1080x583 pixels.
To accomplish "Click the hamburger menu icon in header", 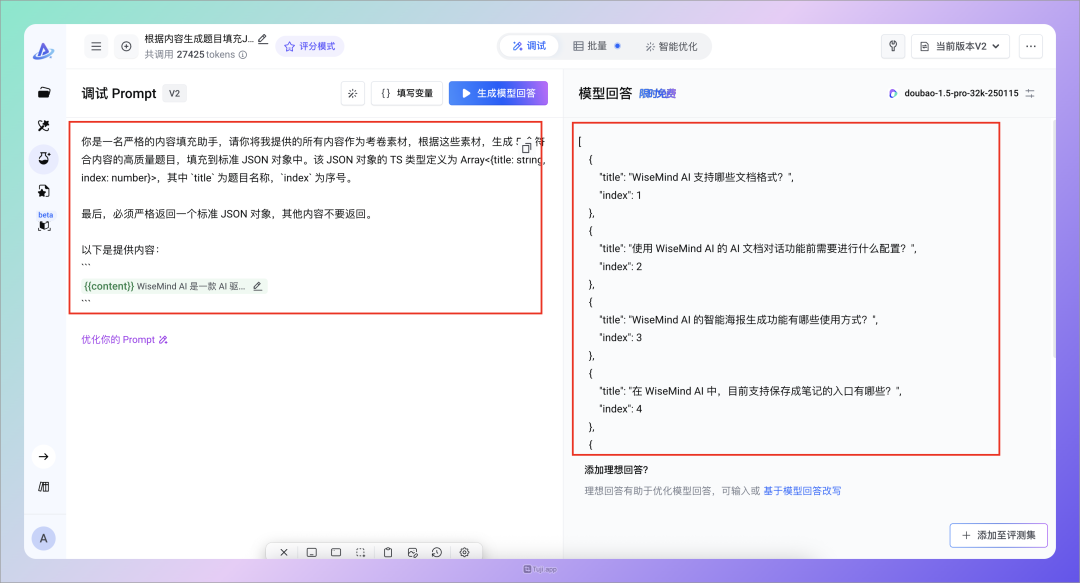I will (95, 46).
